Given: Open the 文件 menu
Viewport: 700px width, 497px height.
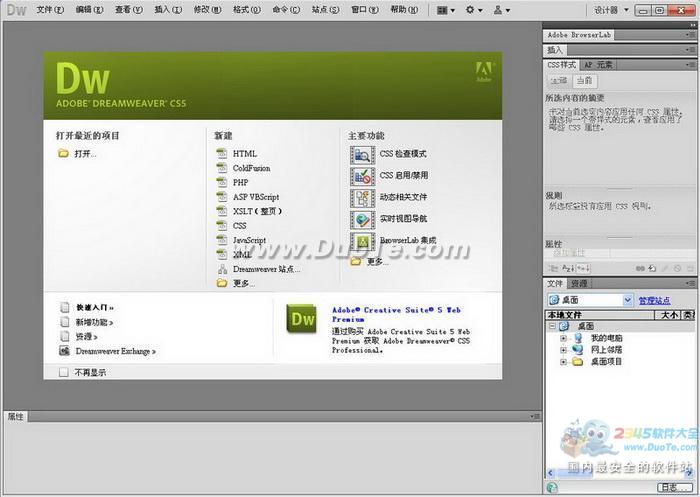Looking at the screenshot, I should pos(50,9).
